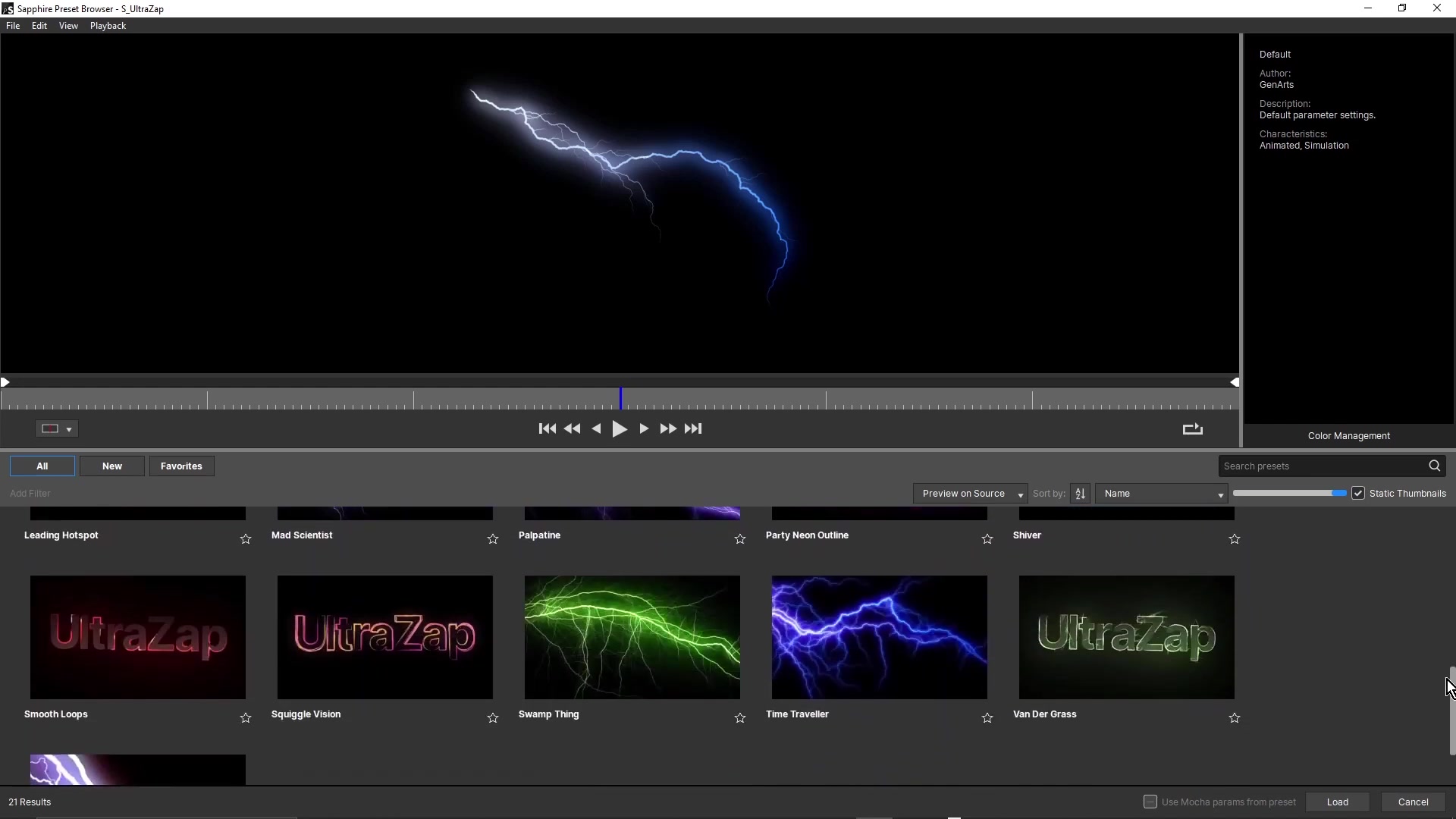Expand the Name sort dropdown
The image size is (1456, 819).
point(1161,494)
